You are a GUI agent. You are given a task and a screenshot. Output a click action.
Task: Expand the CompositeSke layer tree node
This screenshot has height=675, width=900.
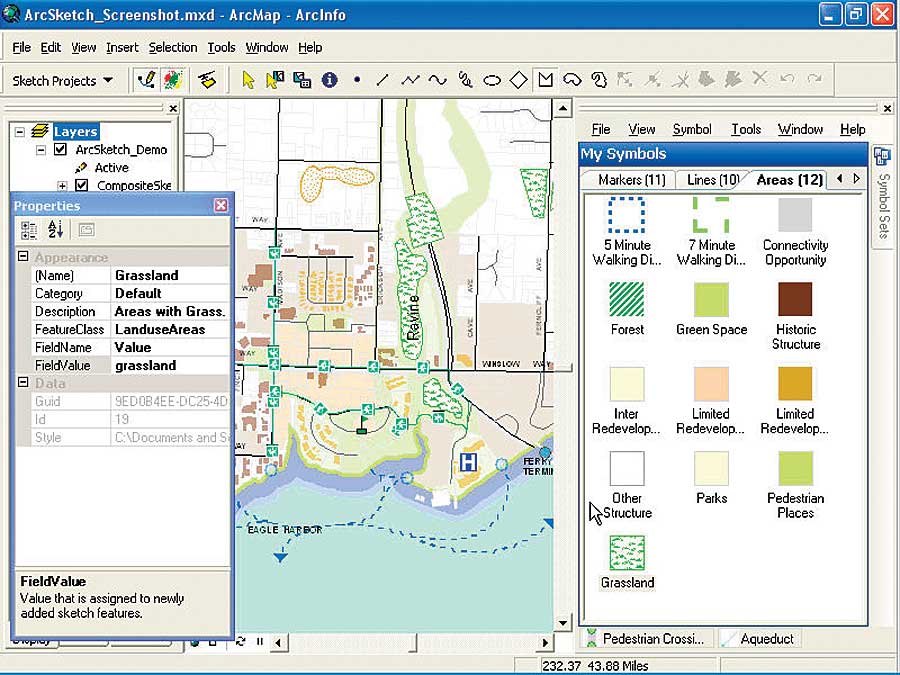point(62,186)
